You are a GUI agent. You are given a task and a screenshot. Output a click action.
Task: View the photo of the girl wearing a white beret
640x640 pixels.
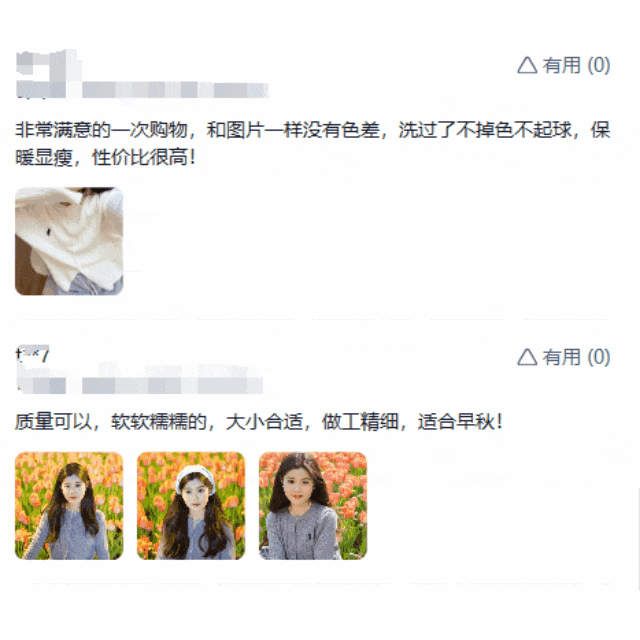tap(191, 506)
